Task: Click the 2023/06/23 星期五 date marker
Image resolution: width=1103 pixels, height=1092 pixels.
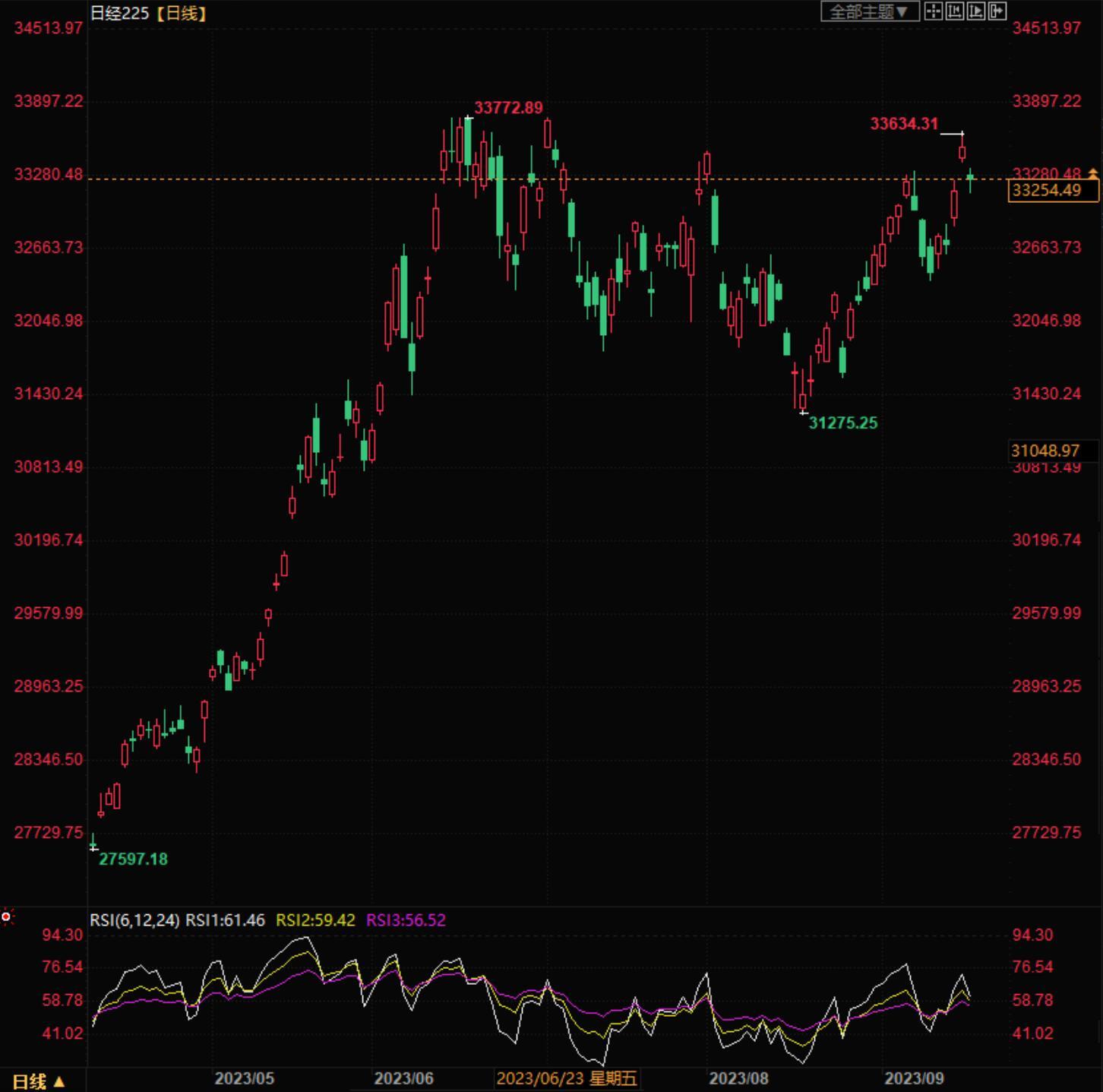Action: (567, 1078)
